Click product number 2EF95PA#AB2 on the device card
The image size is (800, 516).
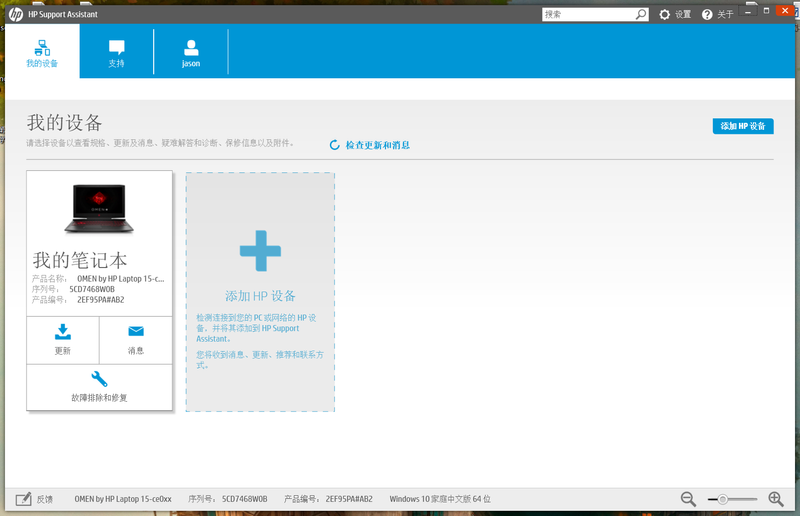point(101,300)
